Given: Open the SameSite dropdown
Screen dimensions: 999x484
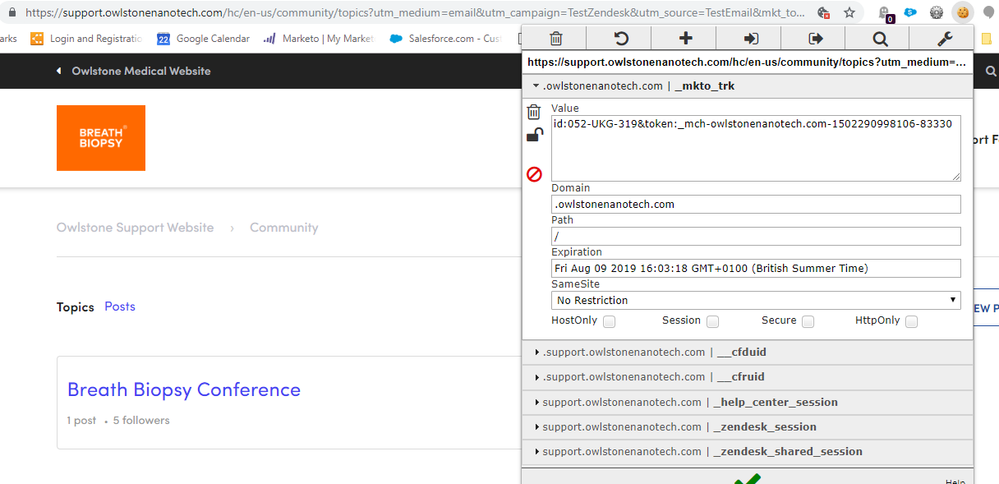Looking at the screenshot, I should (x=755, y=300).
